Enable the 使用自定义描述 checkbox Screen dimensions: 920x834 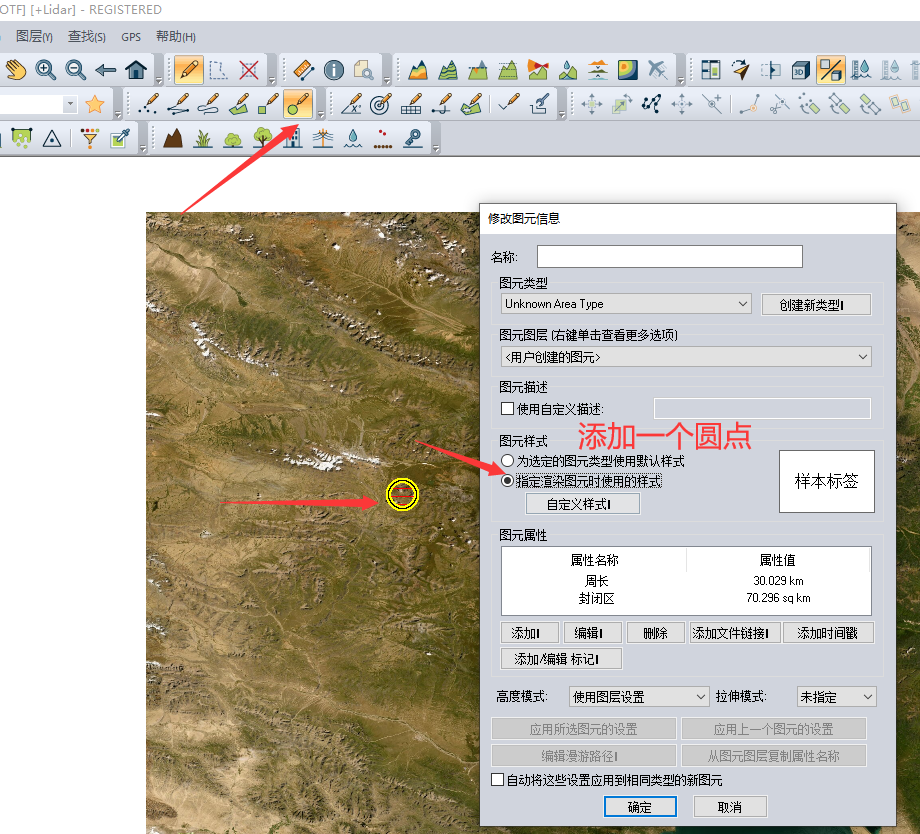tap(508, 407)
